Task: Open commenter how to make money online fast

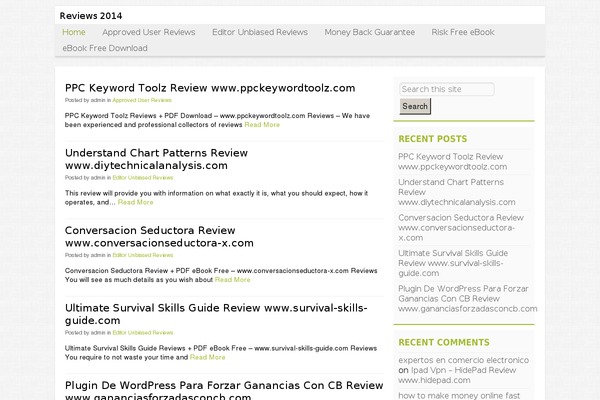Action: pos(459,395)
